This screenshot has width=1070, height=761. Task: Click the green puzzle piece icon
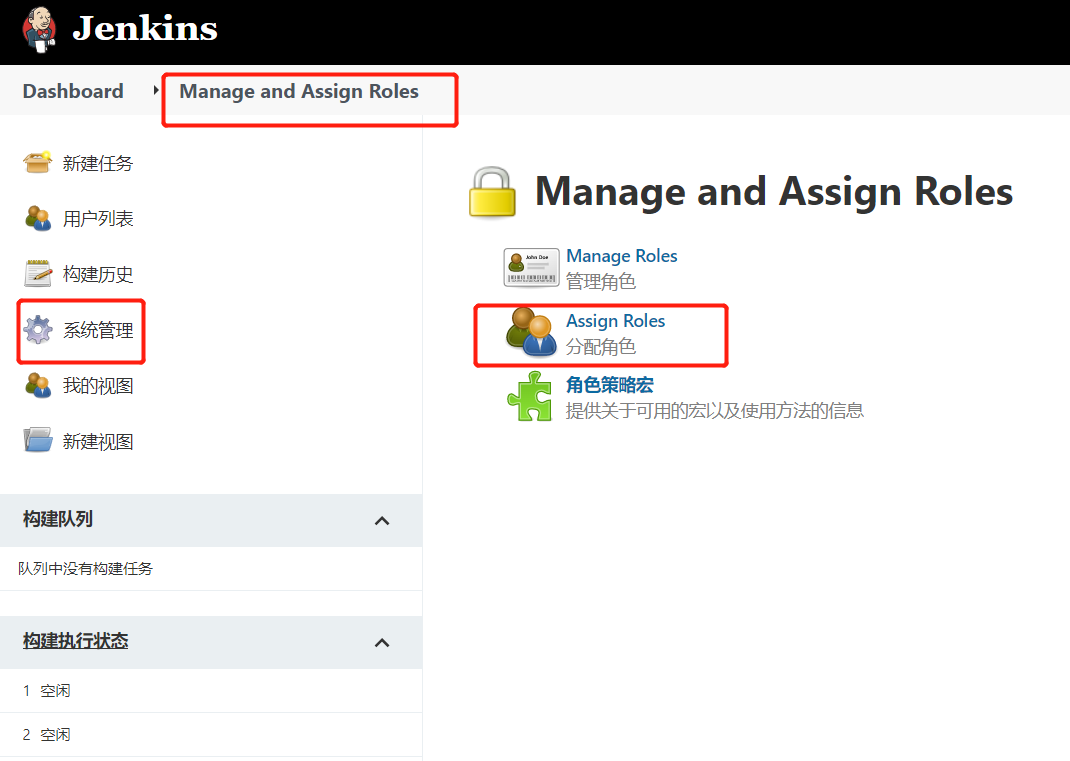pos(530,396)
